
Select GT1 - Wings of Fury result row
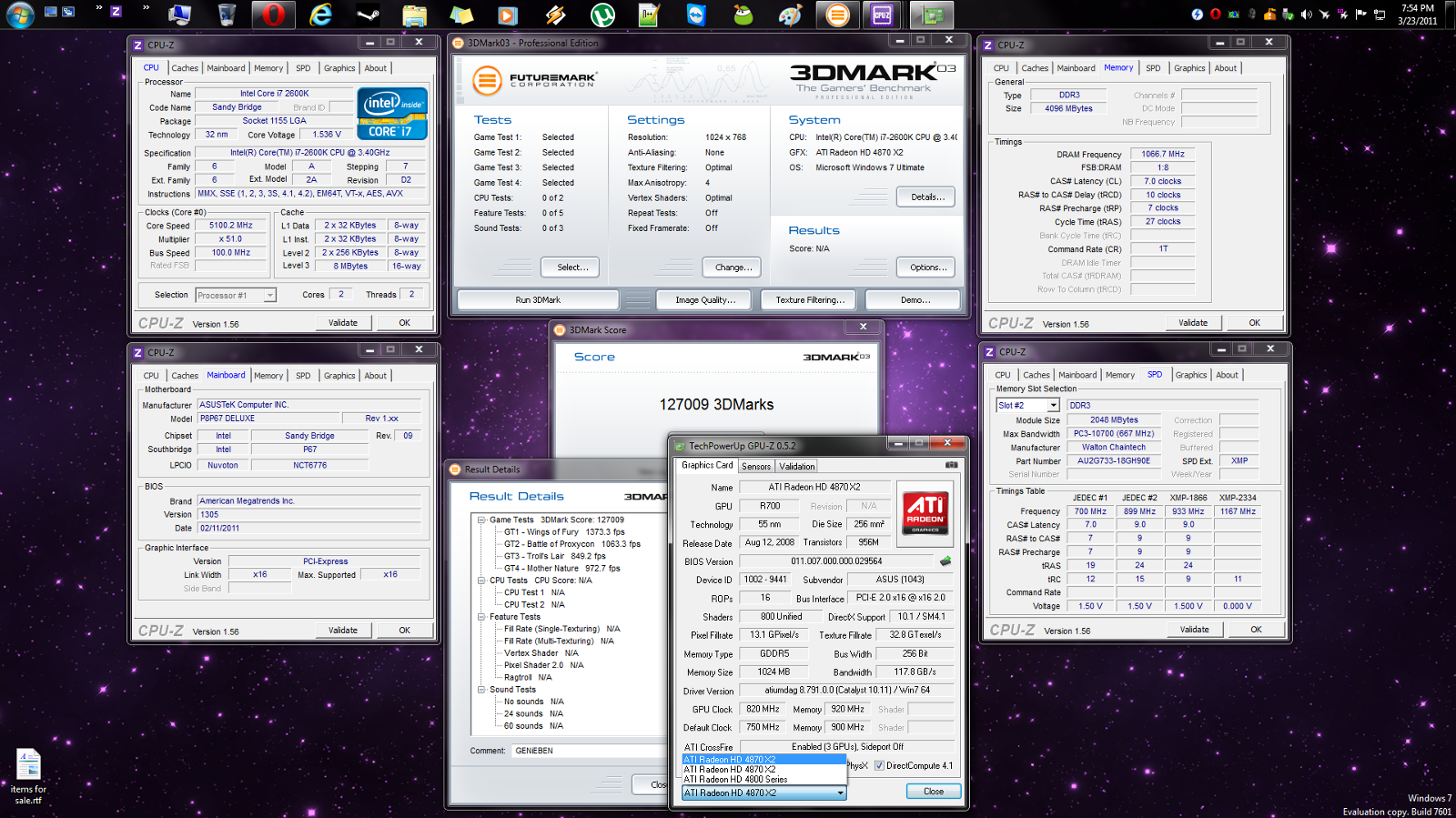click(x=564, y=532)
